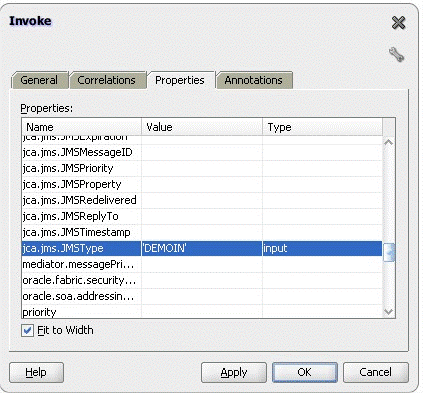Edit the 'DEMOIN' value cell
423x393 pixels.
[202, 248]
